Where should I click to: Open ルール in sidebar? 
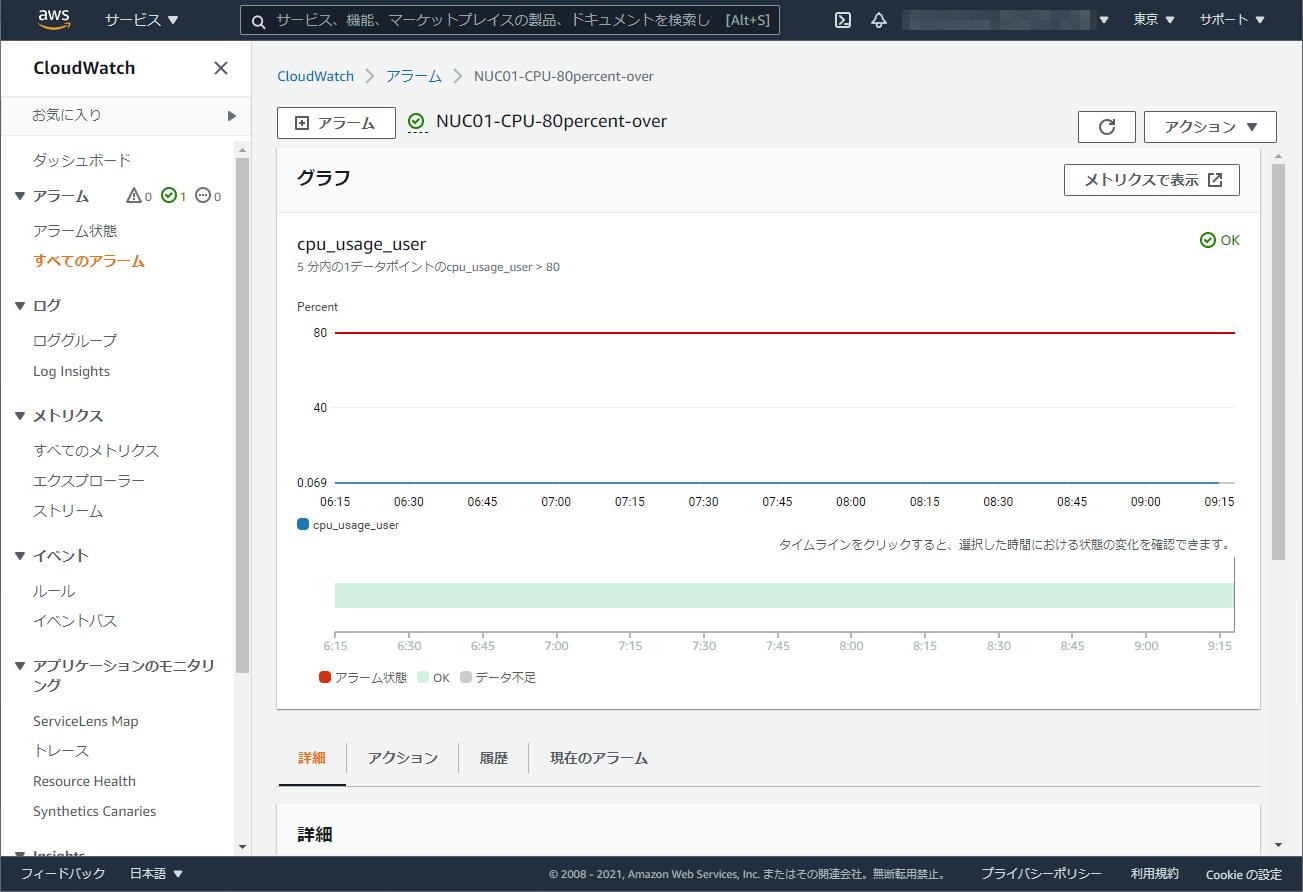(x=54, y=591)
